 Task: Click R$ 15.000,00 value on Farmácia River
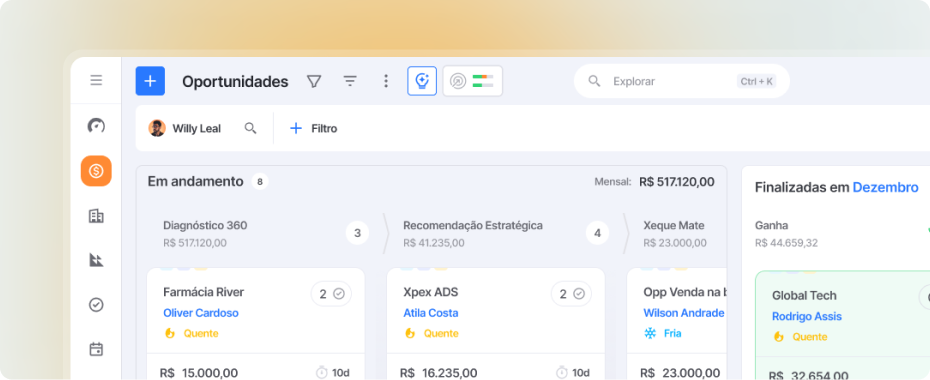(x=199, y=373)
